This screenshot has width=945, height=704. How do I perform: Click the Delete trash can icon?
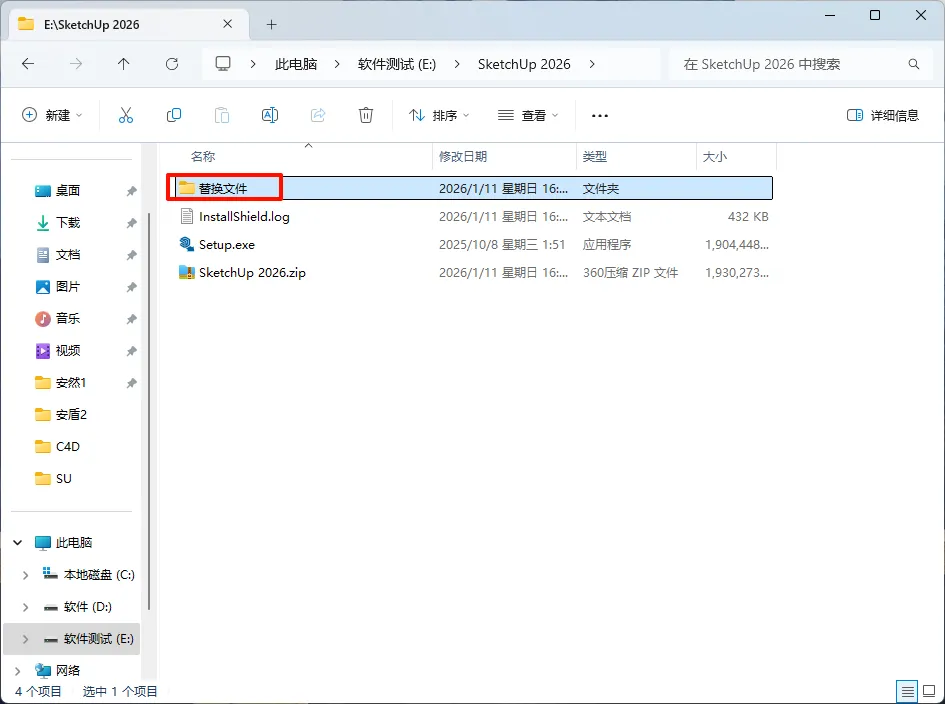click(366, 115)
